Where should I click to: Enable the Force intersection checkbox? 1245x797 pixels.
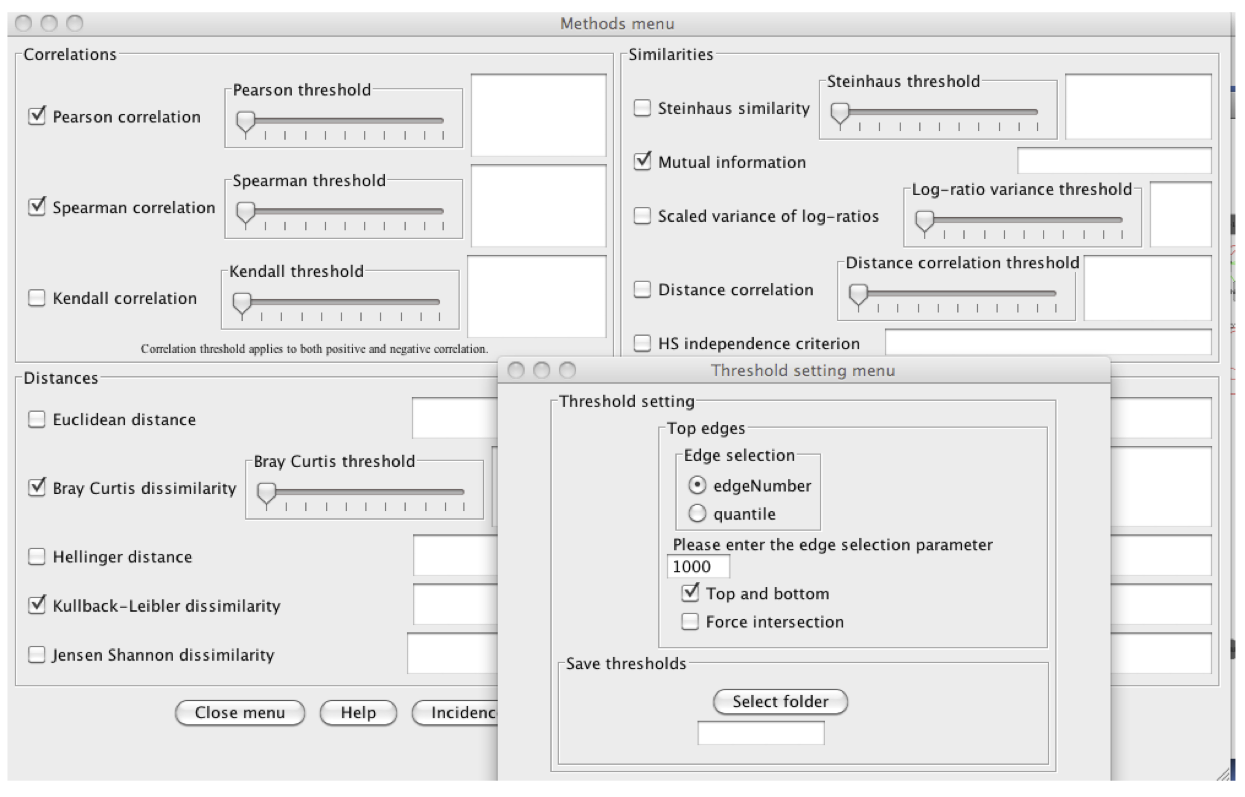[690, 622]
